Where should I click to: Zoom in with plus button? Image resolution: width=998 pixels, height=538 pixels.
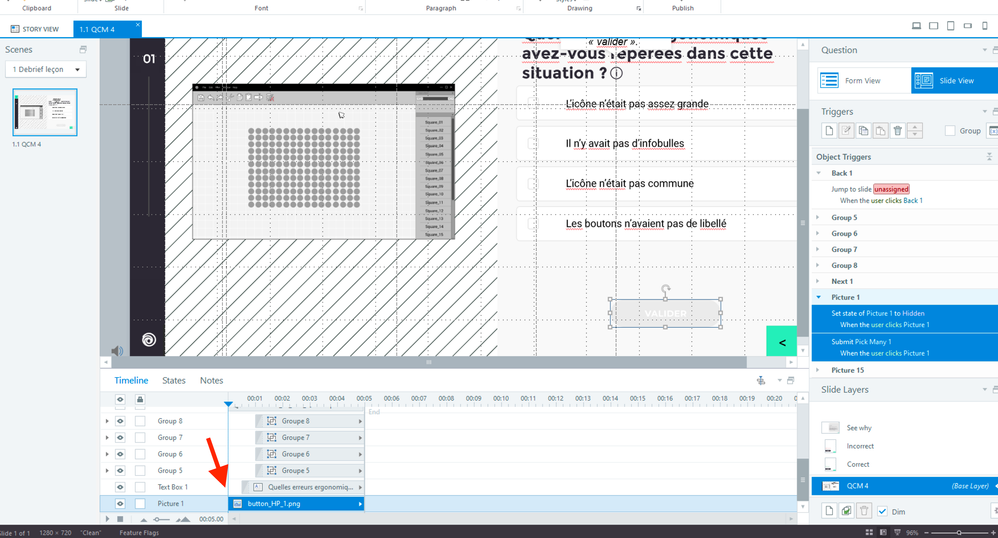[993, 532]
